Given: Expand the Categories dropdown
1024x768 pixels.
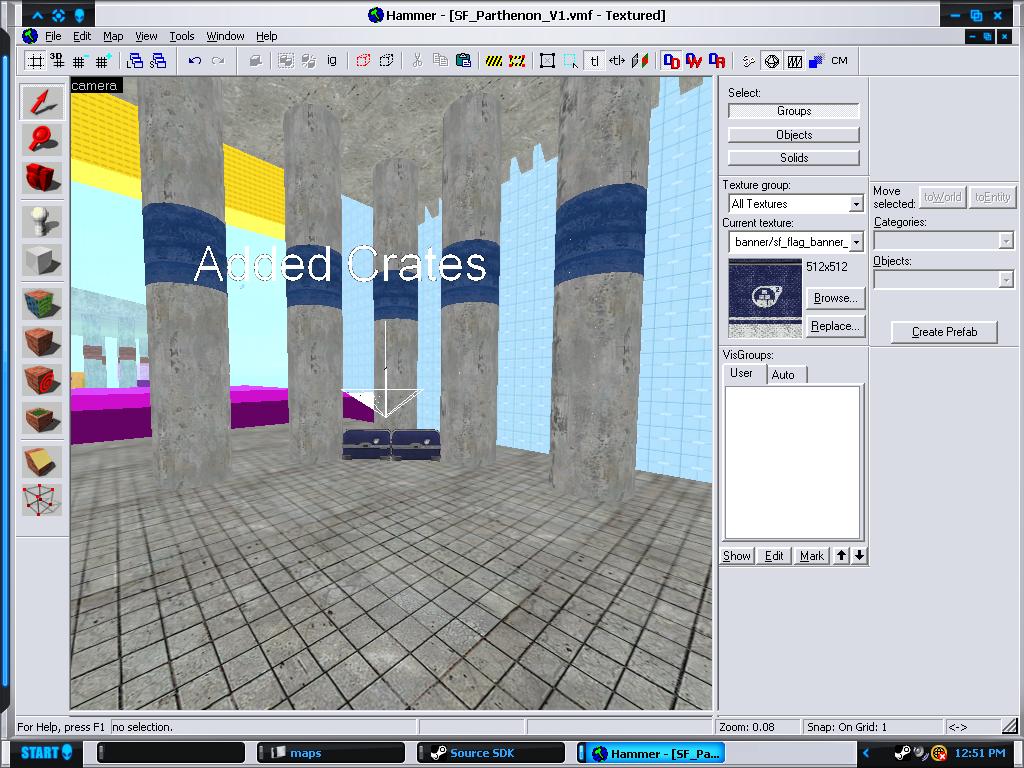Looking at the screenshot, I should (x=1005, y=241).
